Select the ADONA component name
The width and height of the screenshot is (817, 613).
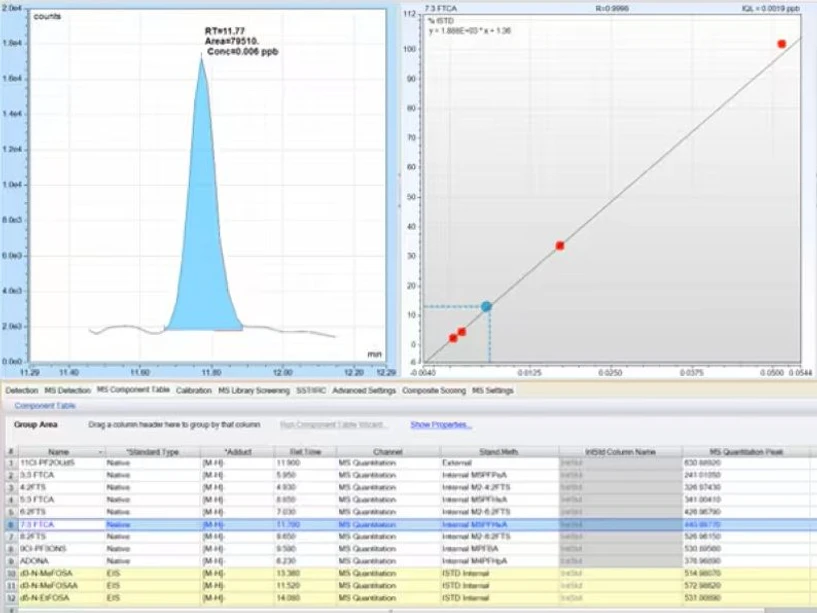(34, 561)
